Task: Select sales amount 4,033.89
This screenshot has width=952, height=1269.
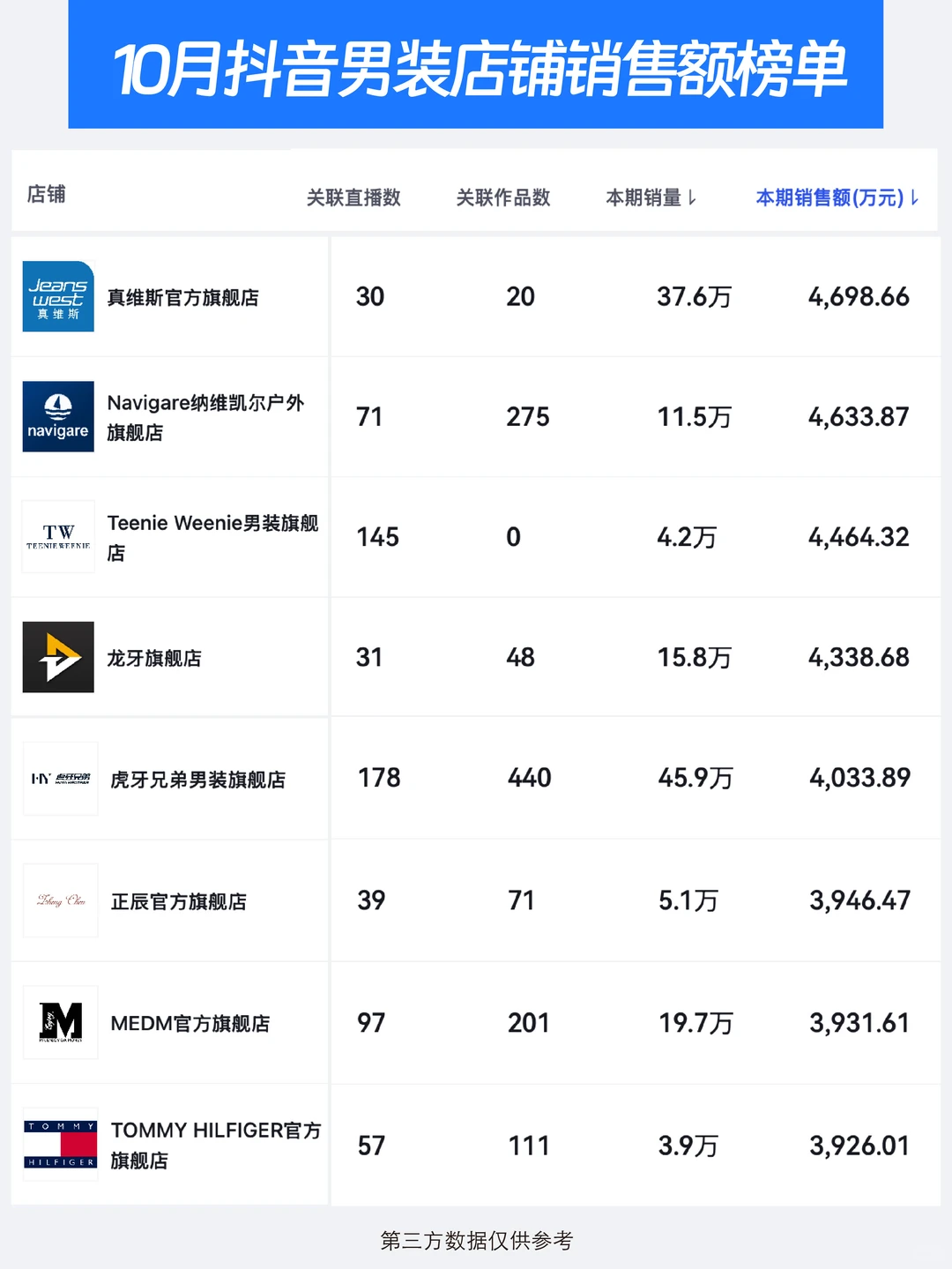Action: (x=860, y=778)
